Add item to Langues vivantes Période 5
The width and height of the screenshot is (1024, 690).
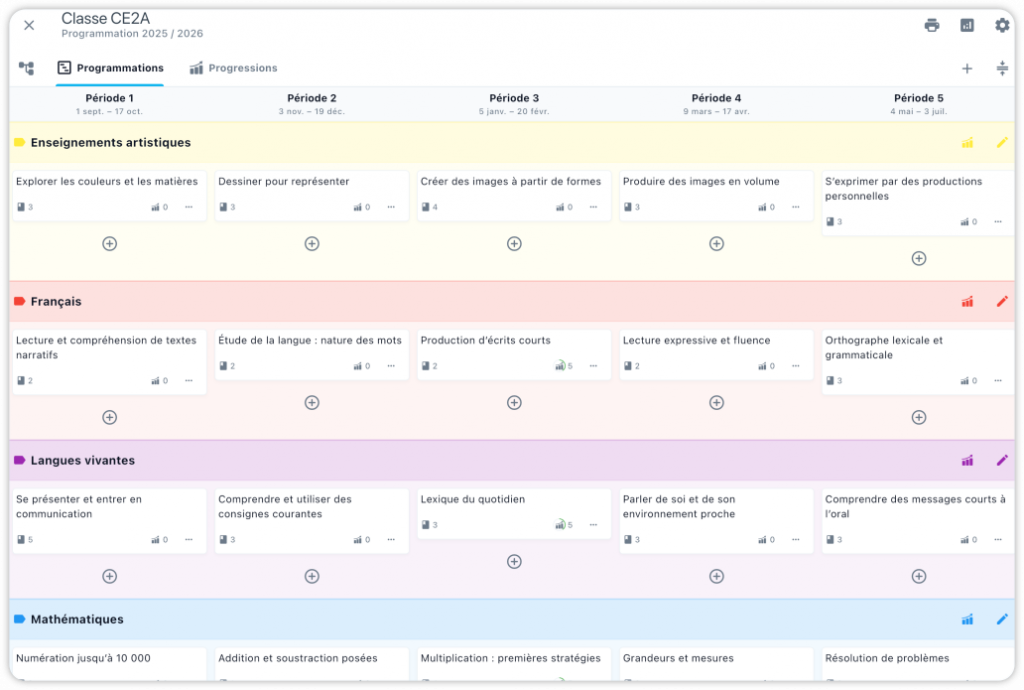919,576
